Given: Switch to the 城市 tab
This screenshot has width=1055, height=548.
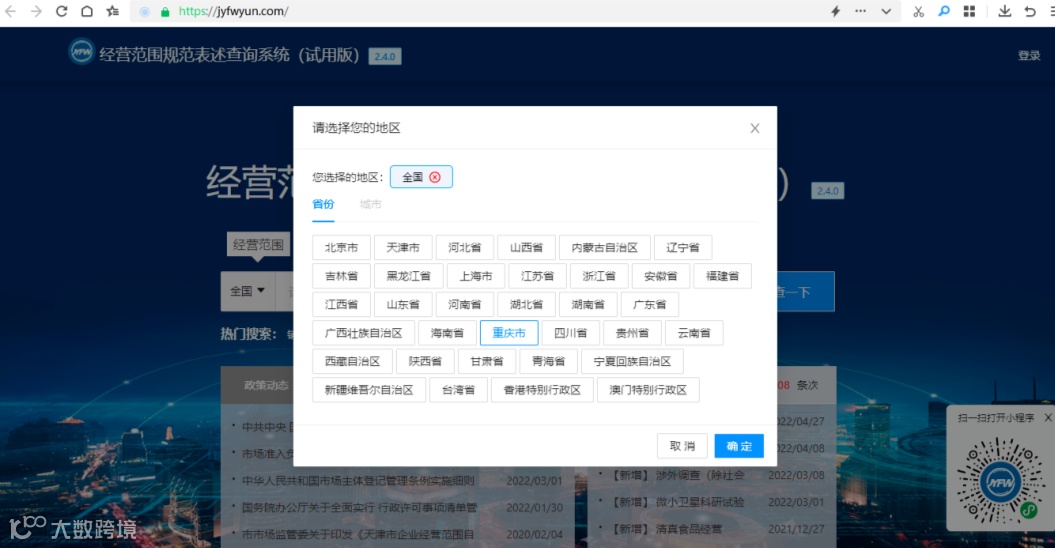Looking at the screenshot, I should tap(370, 204).
